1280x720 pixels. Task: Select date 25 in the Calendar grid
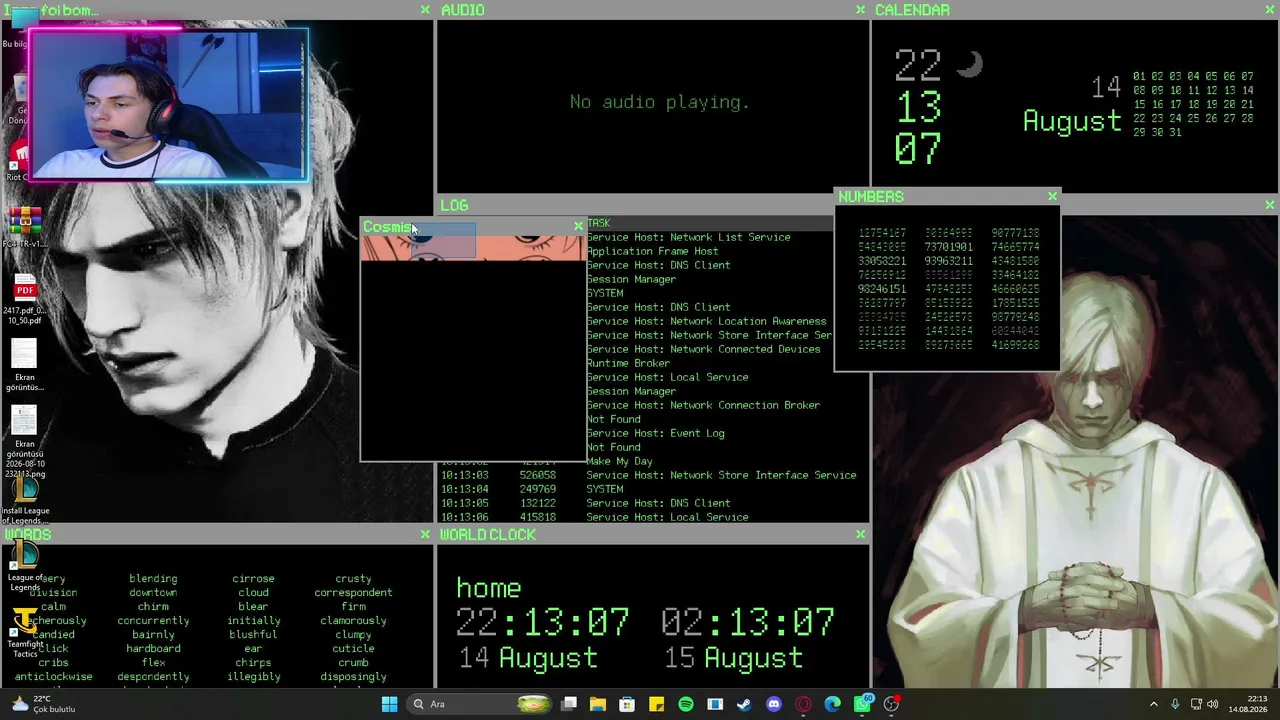click(1193, 118)
